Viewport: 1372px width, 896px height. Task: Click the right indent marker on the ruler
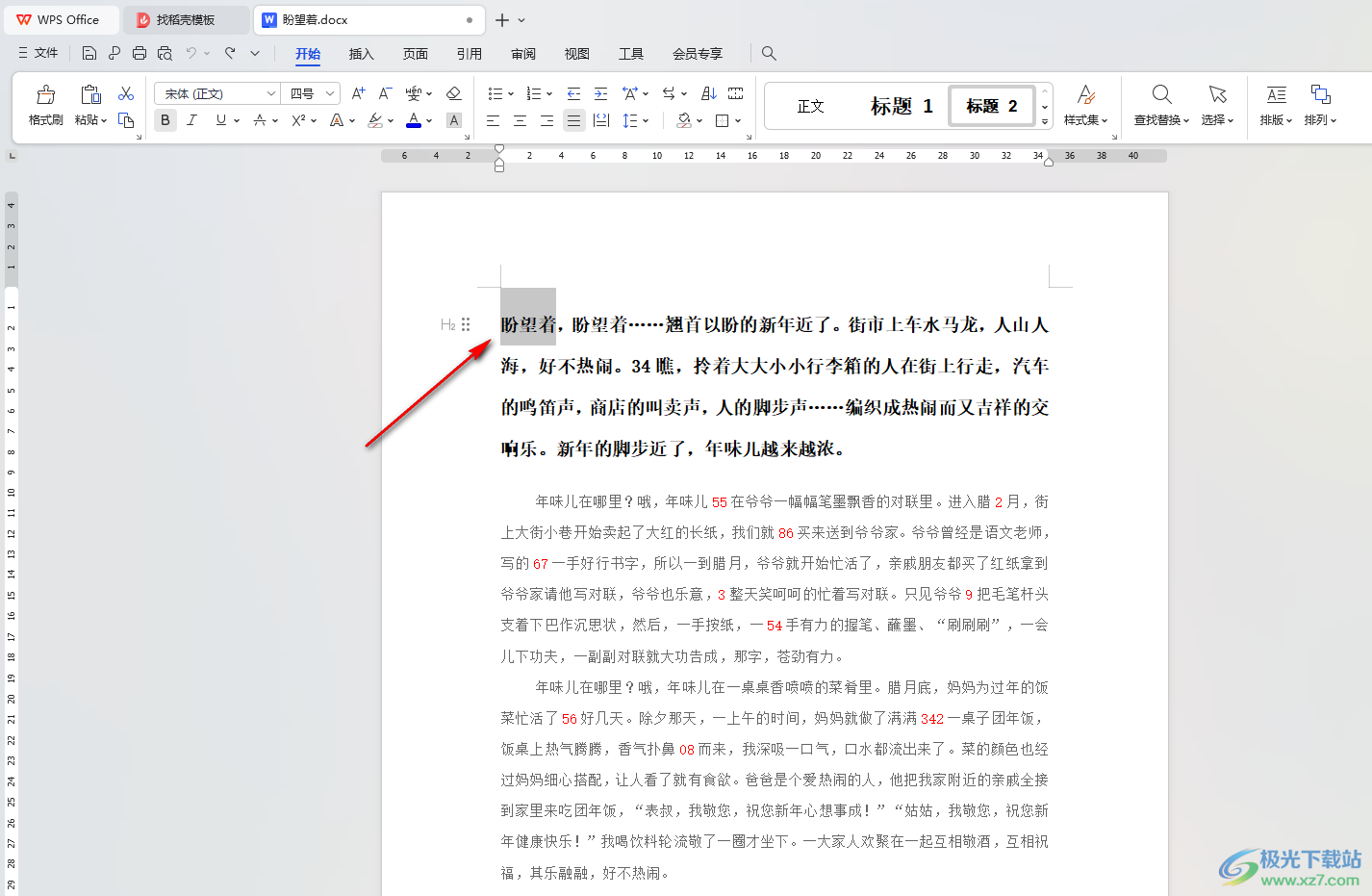[1049, 162]
